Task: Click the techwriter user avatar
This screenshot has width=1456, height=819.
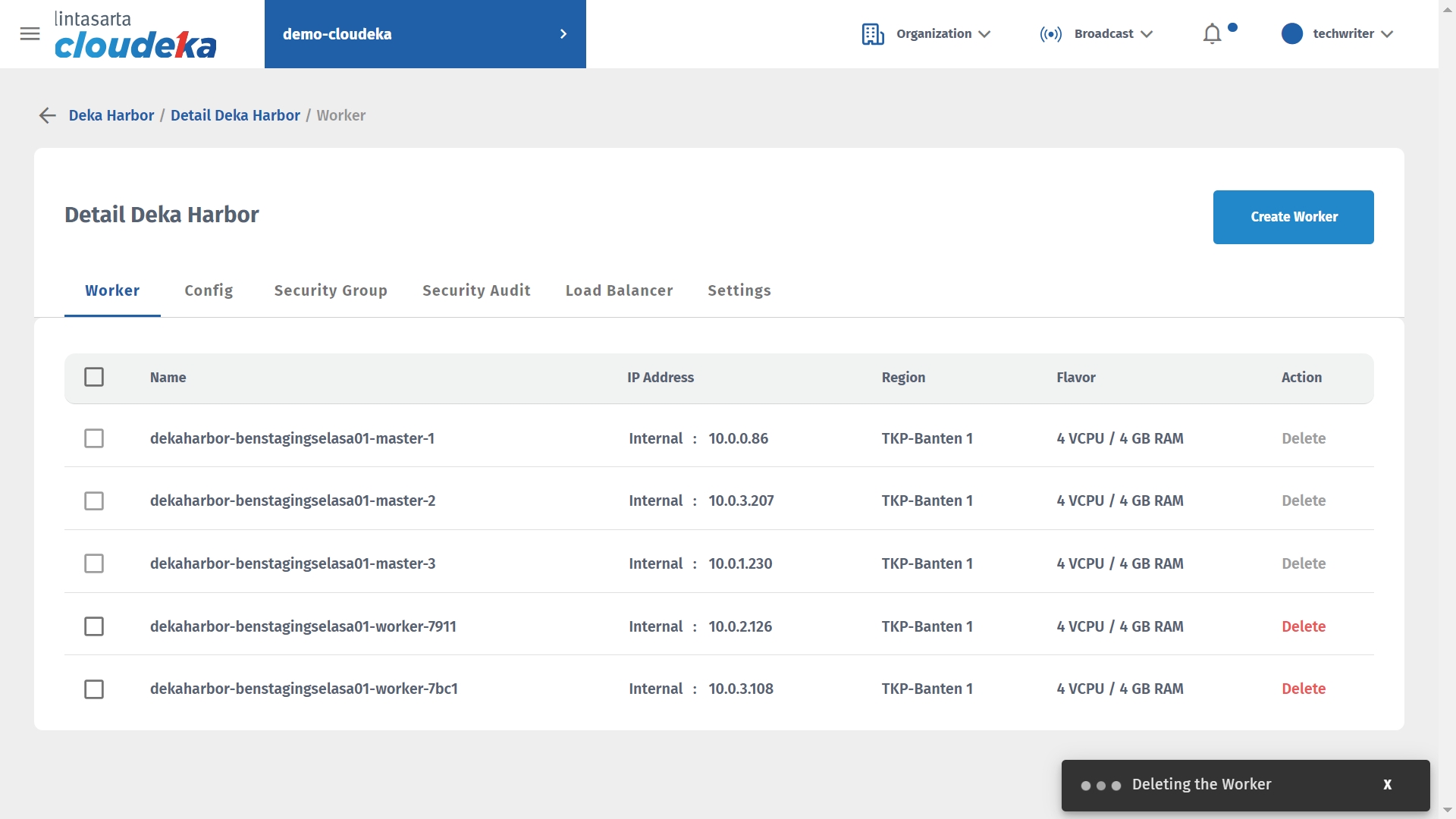Action: [x=1291, y=33]
